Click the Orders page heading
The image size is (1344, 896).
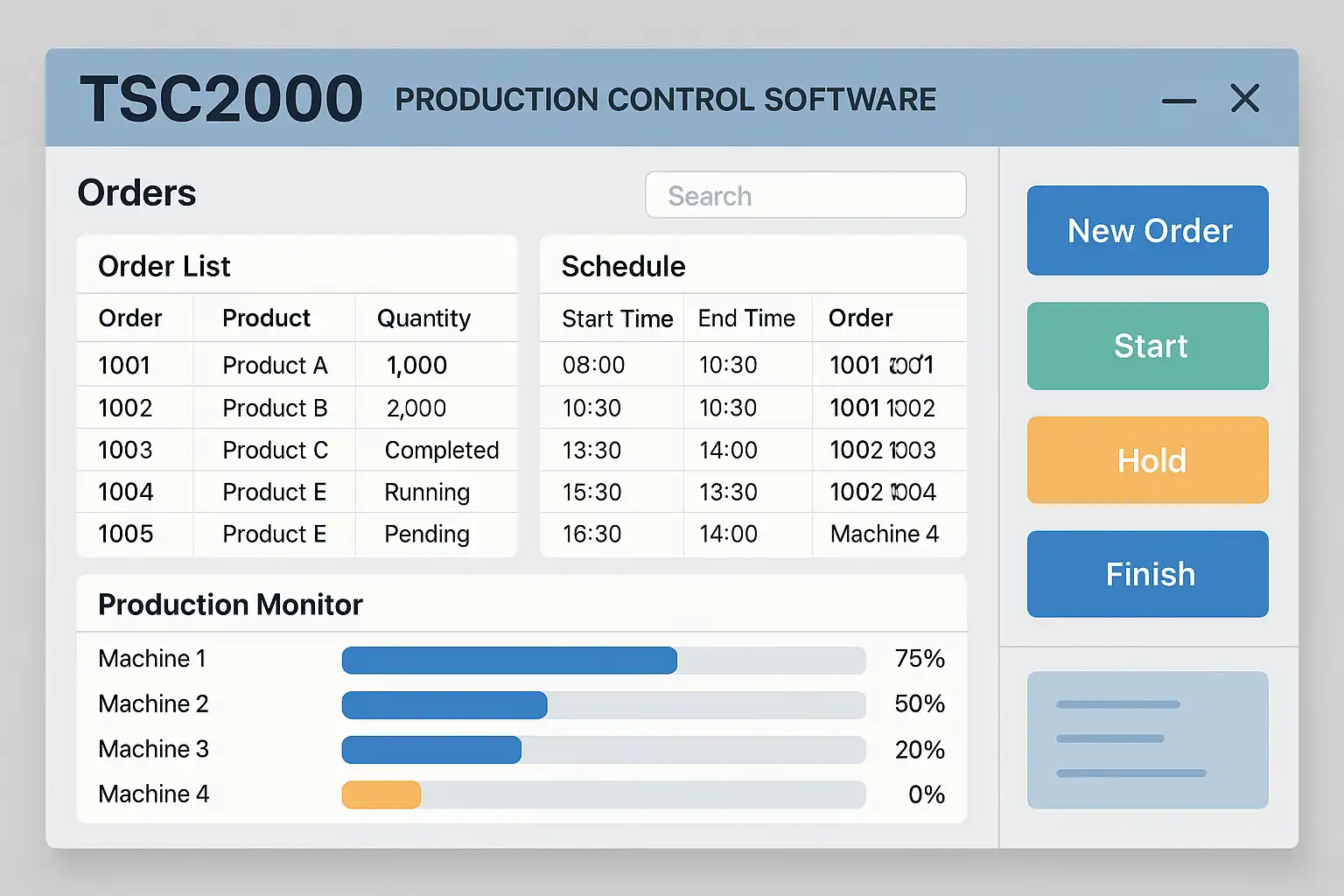click(136, 192)
